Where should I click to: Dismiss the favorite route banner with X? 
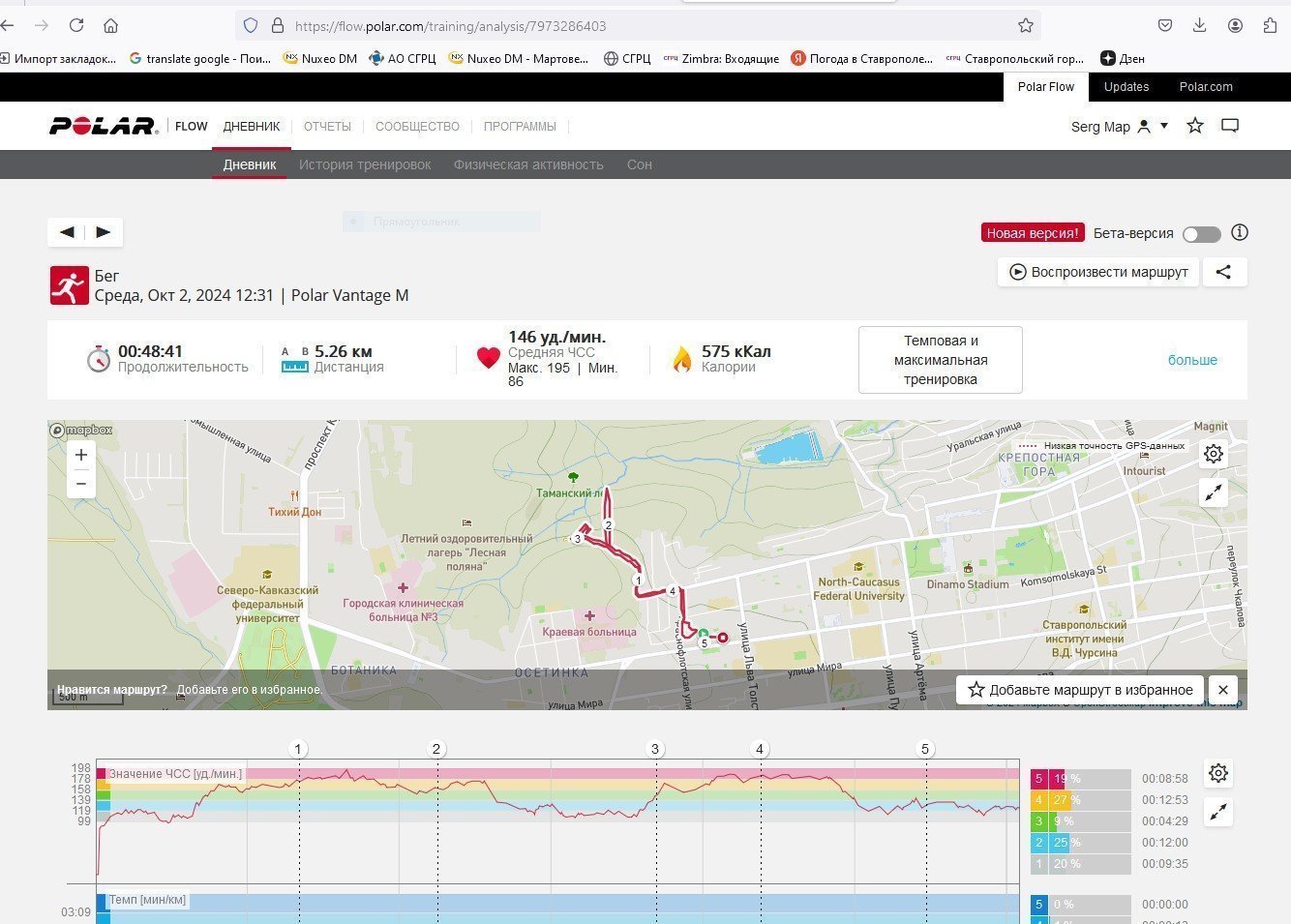point(1223,690)
